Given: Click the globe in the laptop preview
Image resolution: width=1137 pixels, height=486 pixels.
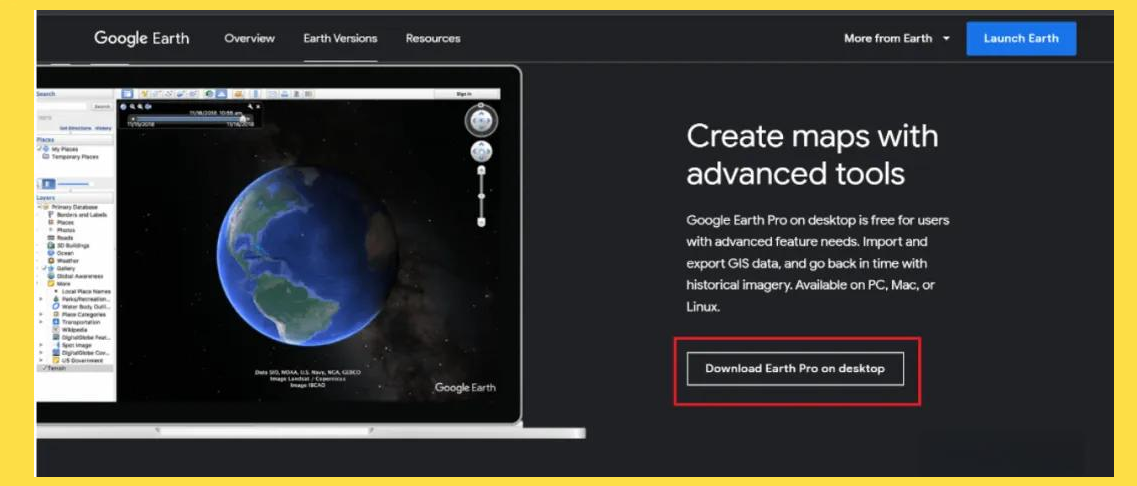Looking at the screenshot, I should [x=307, y=255].
